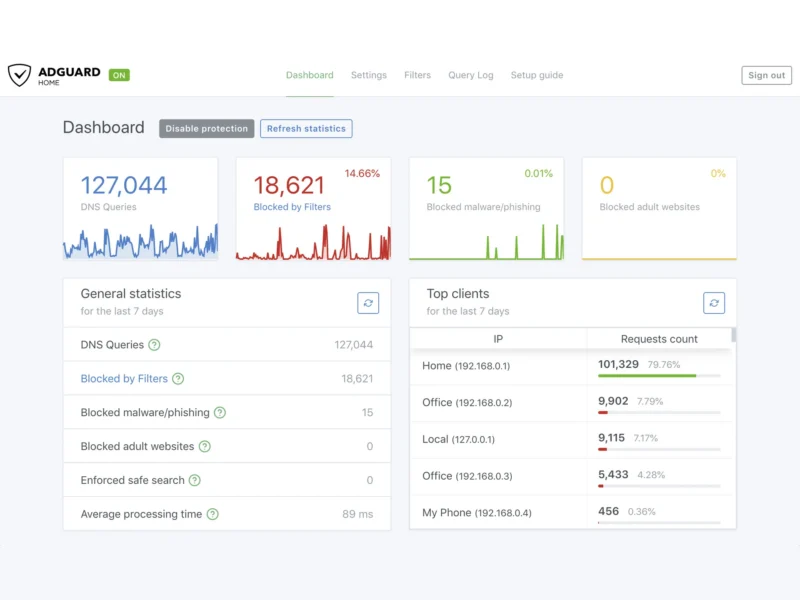This screenshot has height=600, width=800.
Task: Select the Local (127.0.0.1) client
Action: 570,440
